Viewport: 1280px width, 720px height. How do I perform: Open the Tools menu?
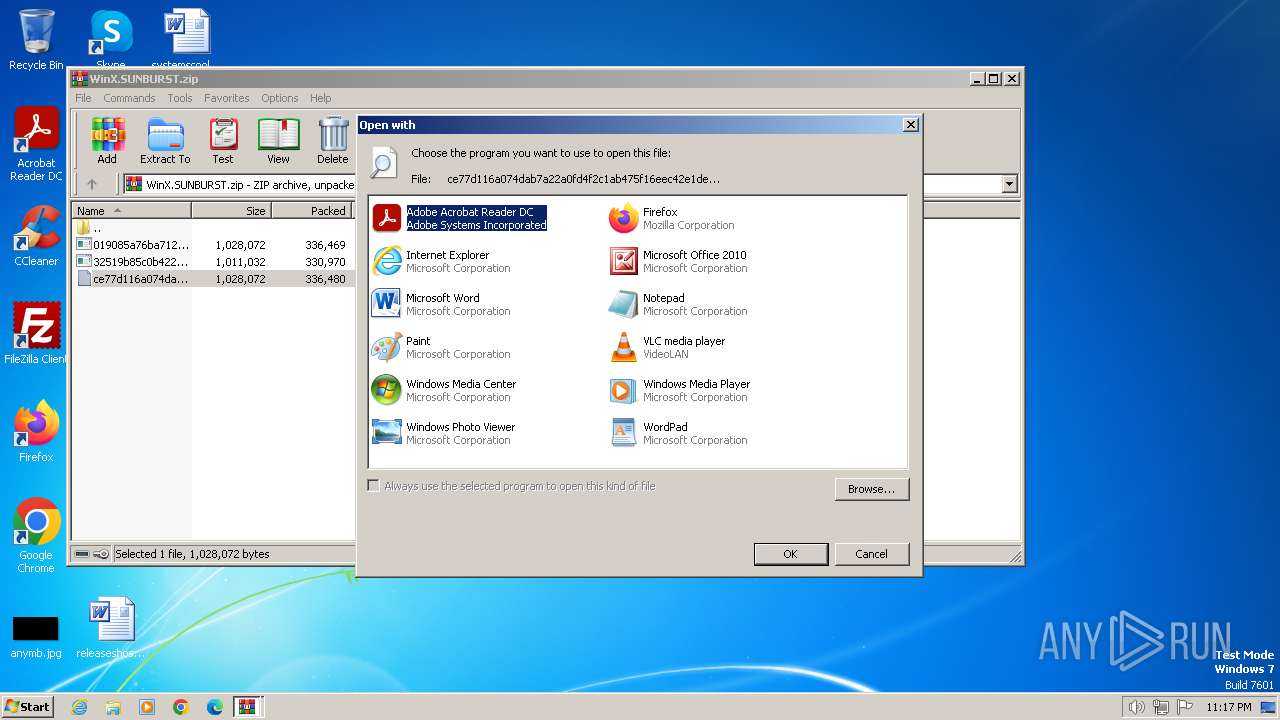(x=180, y=98)
